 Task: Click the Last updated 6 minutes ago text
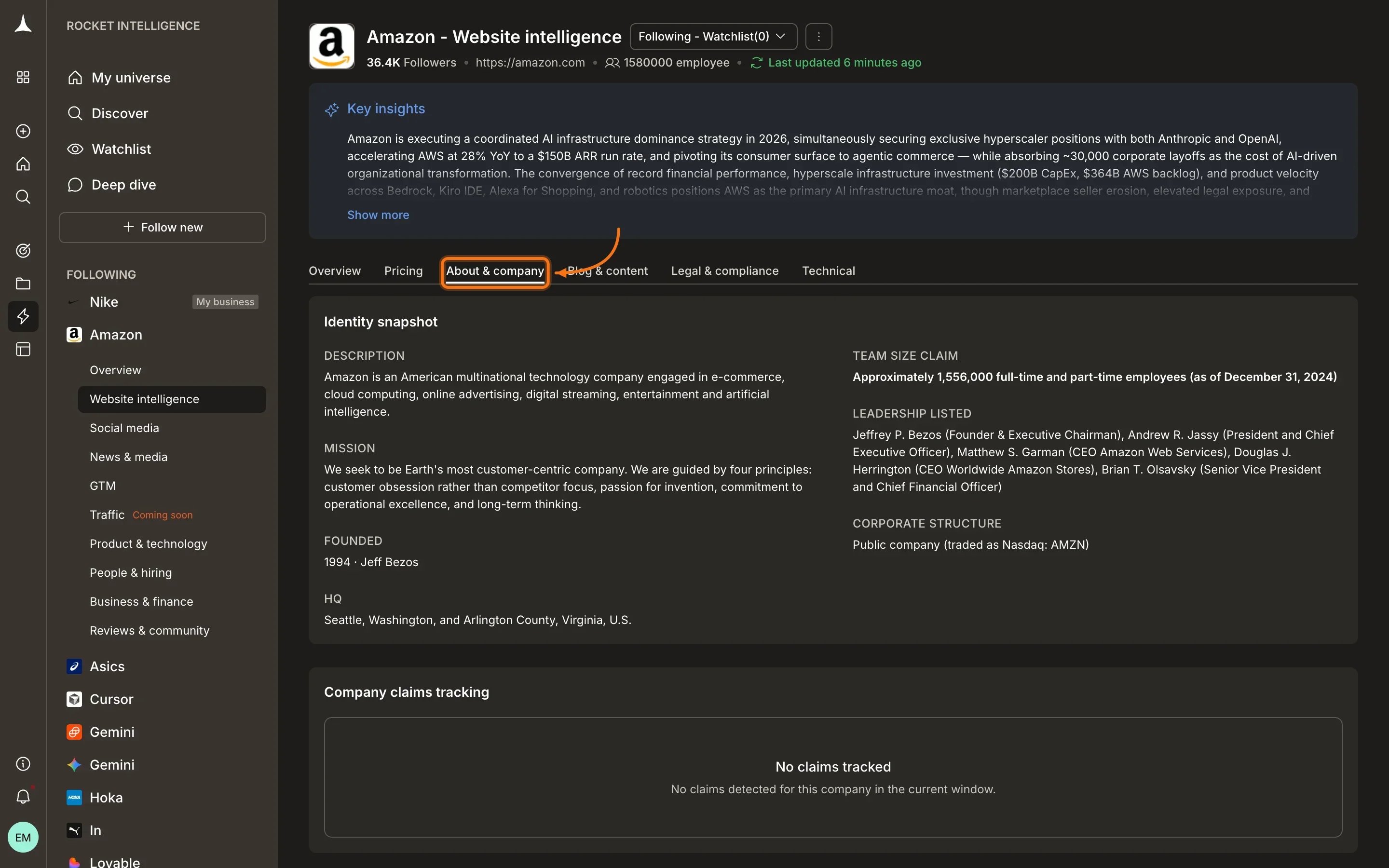coord(844,63)
